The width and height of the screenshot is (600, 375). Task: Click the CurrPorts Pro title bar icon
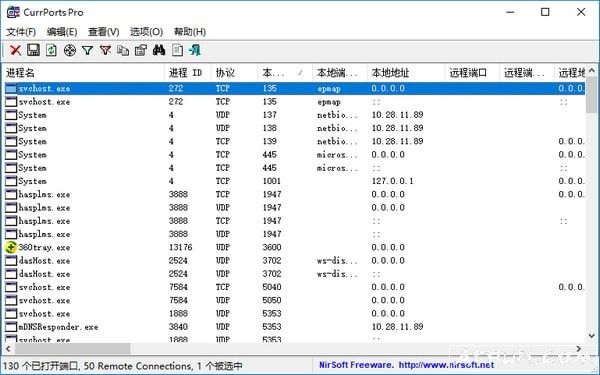point(13,12)
